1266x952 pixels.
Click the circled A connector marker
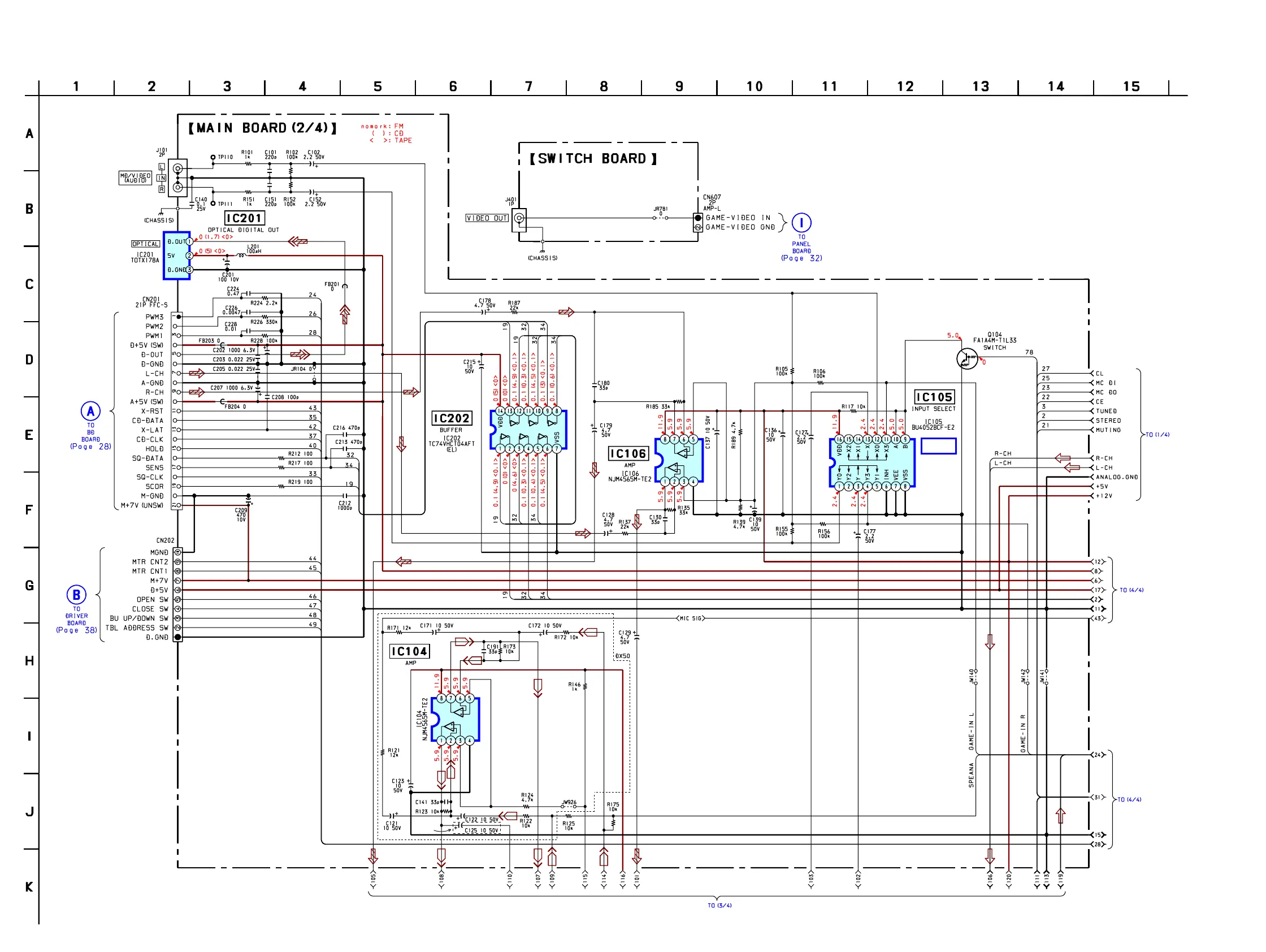[90, 411]
